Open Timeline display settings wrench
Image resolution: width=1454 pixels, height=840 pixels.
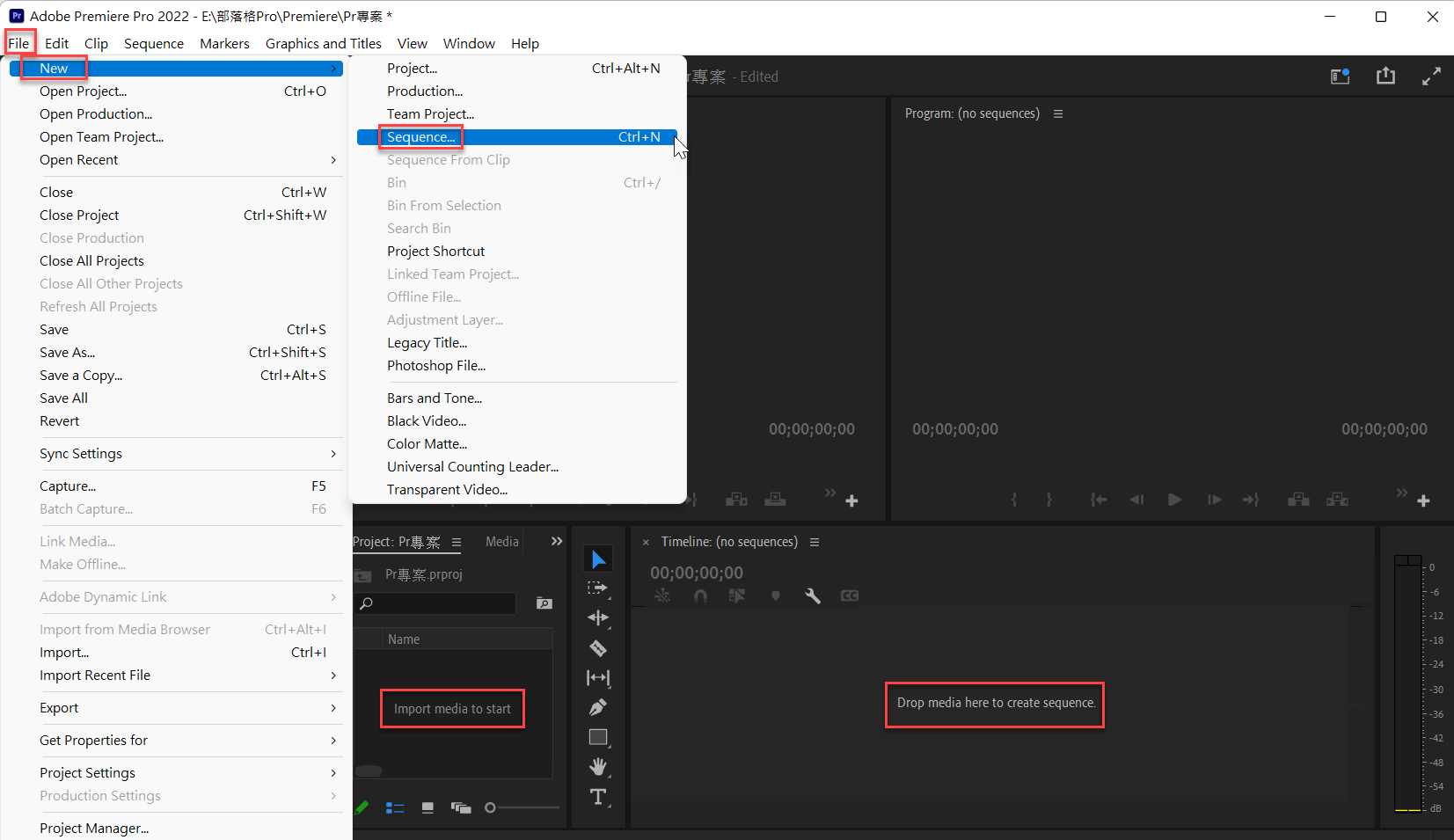point(813,595)
